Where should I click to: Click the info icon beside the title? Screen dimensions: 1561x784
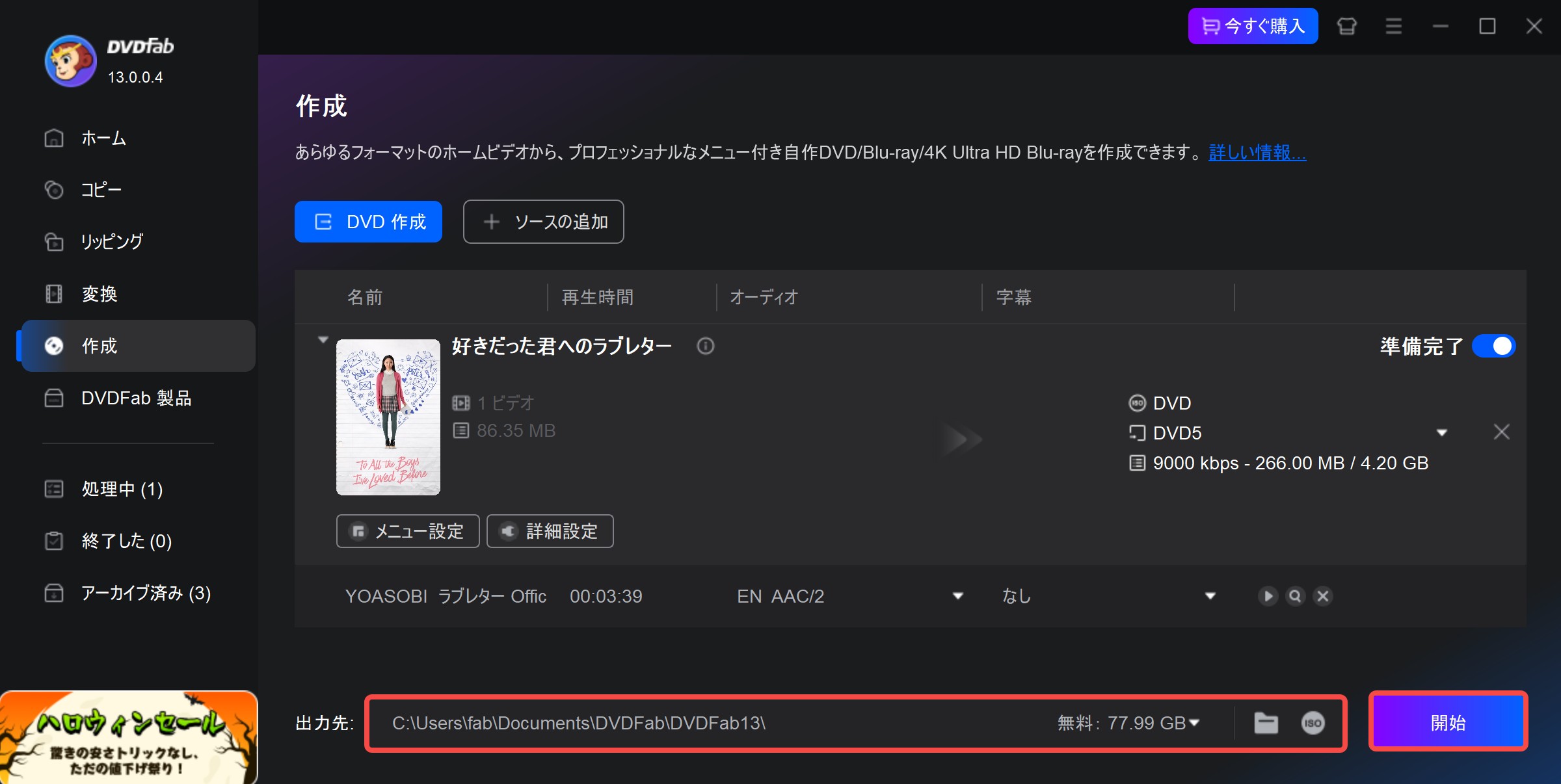pyautogui.click(x=705, y=346)
